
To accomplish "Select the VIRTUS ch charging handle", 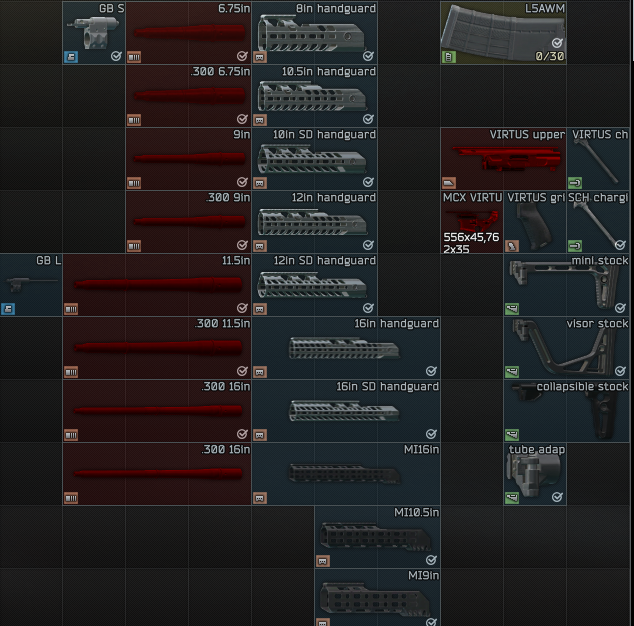I will pos(598,159).
